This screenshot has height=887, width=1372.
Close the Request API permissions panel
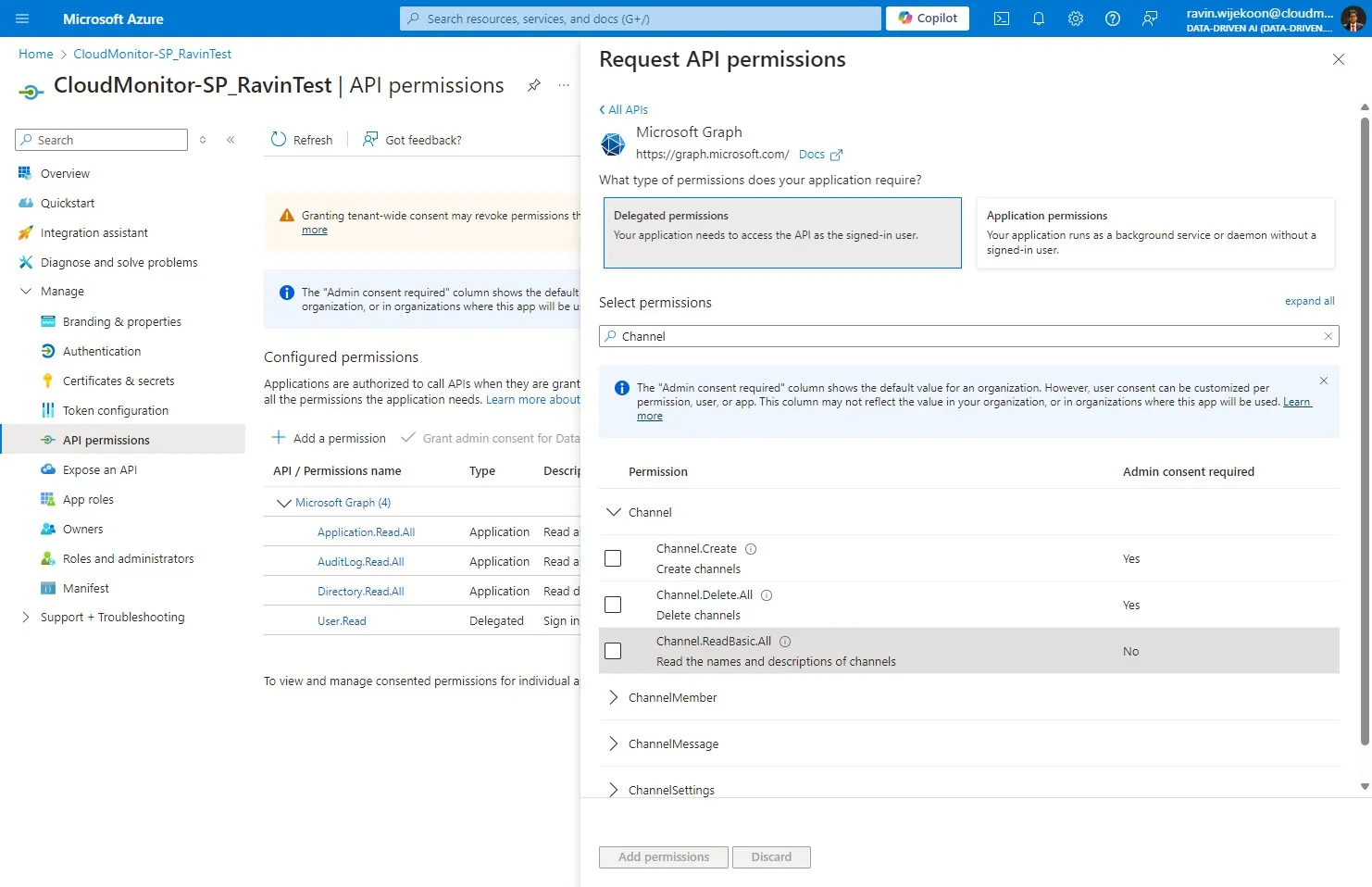tap(1339, 59)
